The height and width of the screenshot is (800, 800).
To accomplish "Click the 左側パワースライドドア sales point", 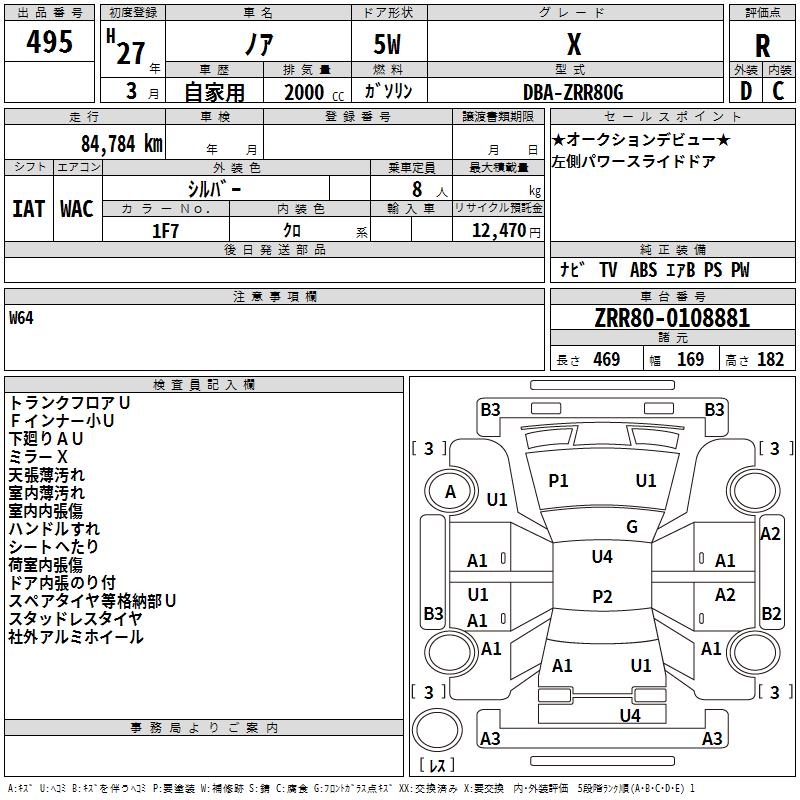I will coord(633,160).
